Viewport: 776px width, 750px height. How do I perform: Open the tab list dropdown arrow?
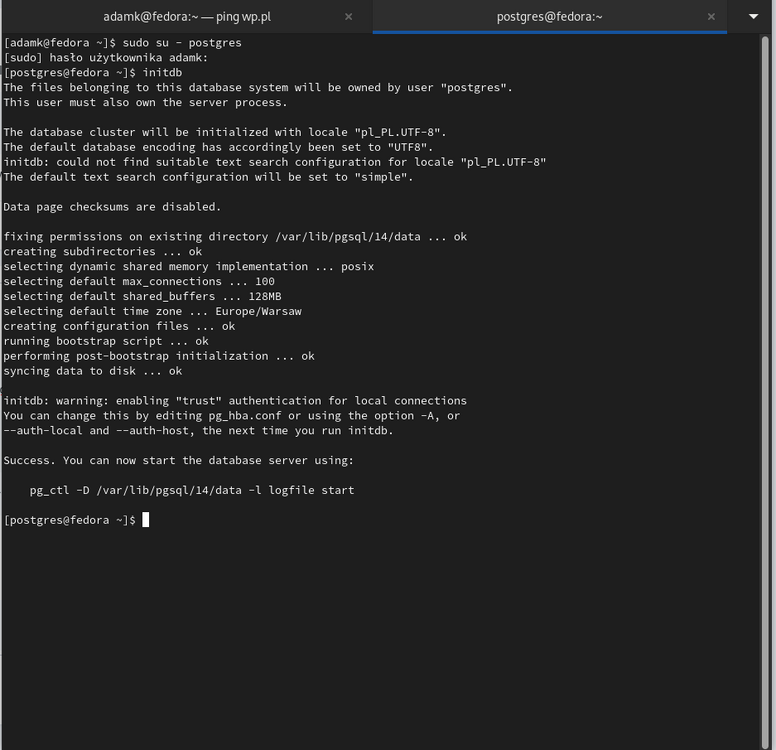pos(753,16)
